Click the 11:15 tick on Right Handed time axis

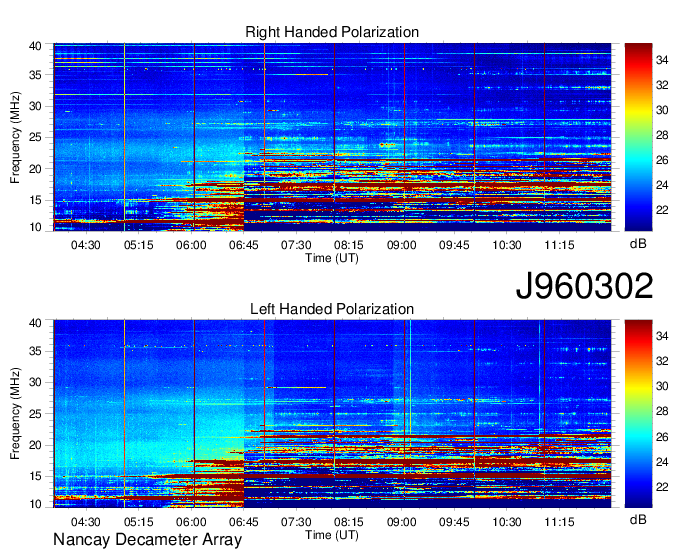559,245
